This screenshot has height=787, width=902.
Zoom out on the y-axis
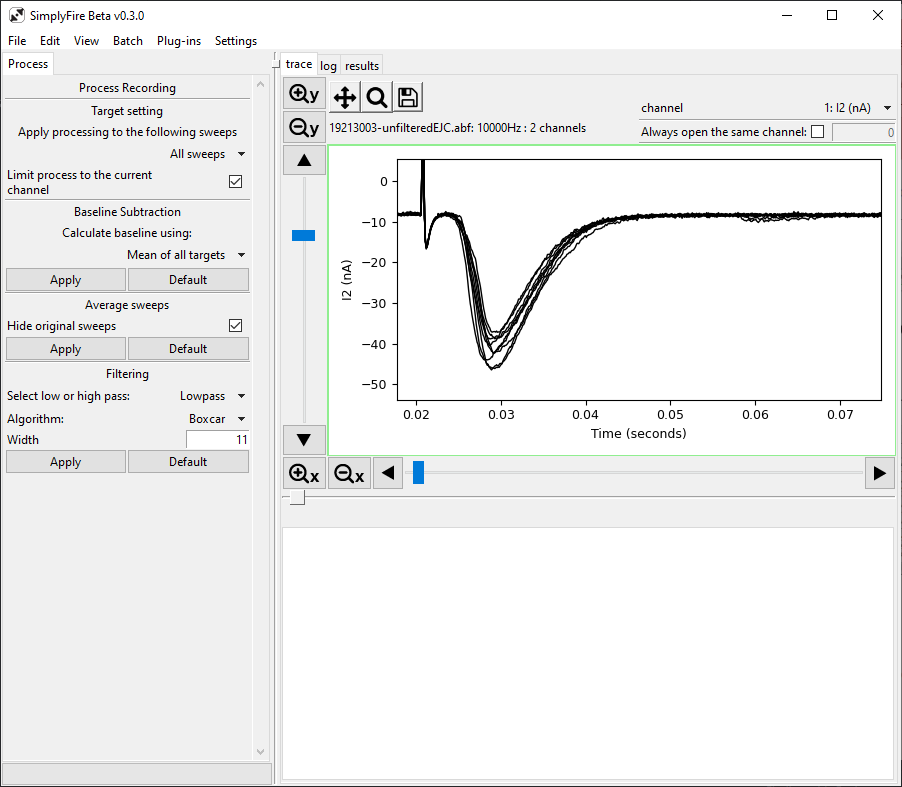click(304, 127)
